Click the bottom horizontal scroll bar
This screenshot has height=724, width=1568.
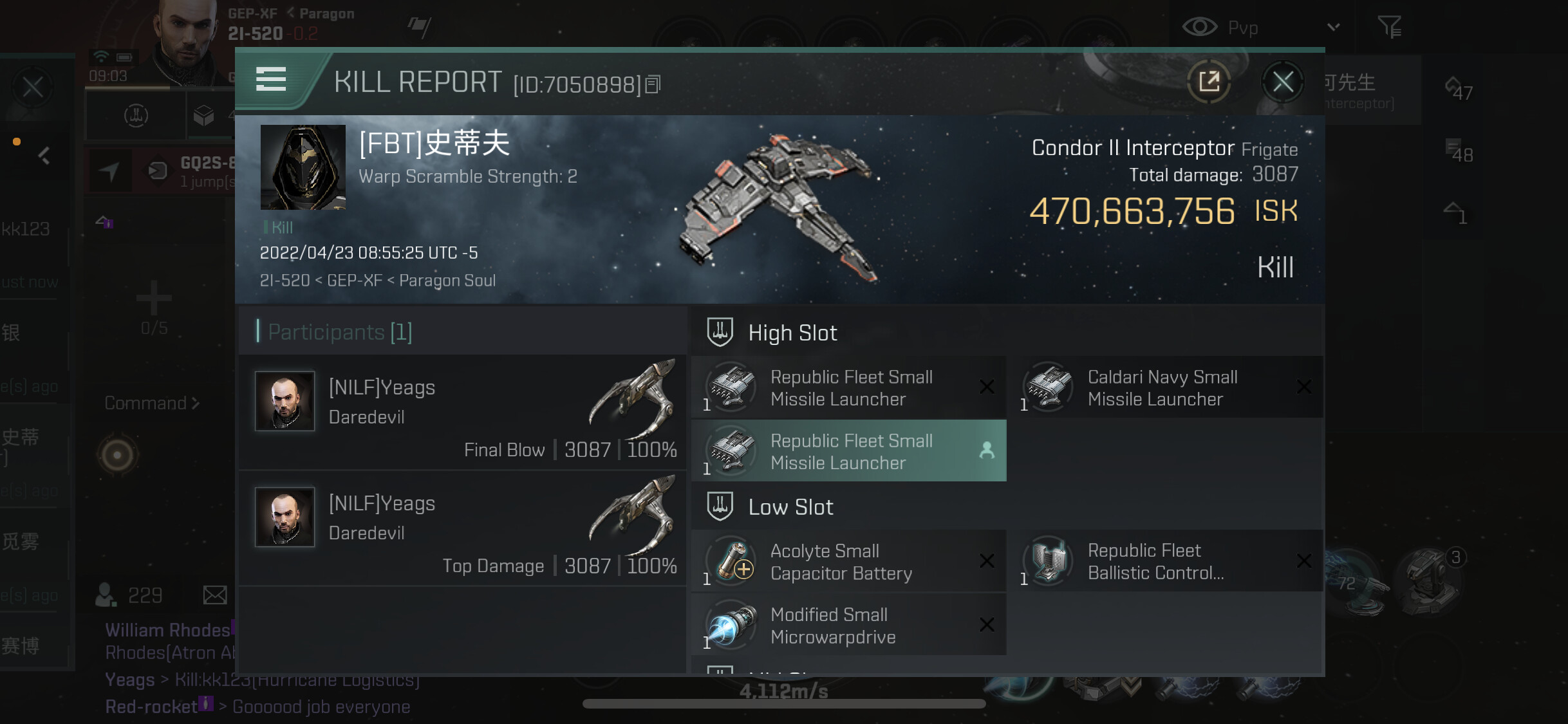[x=783, y=703]
